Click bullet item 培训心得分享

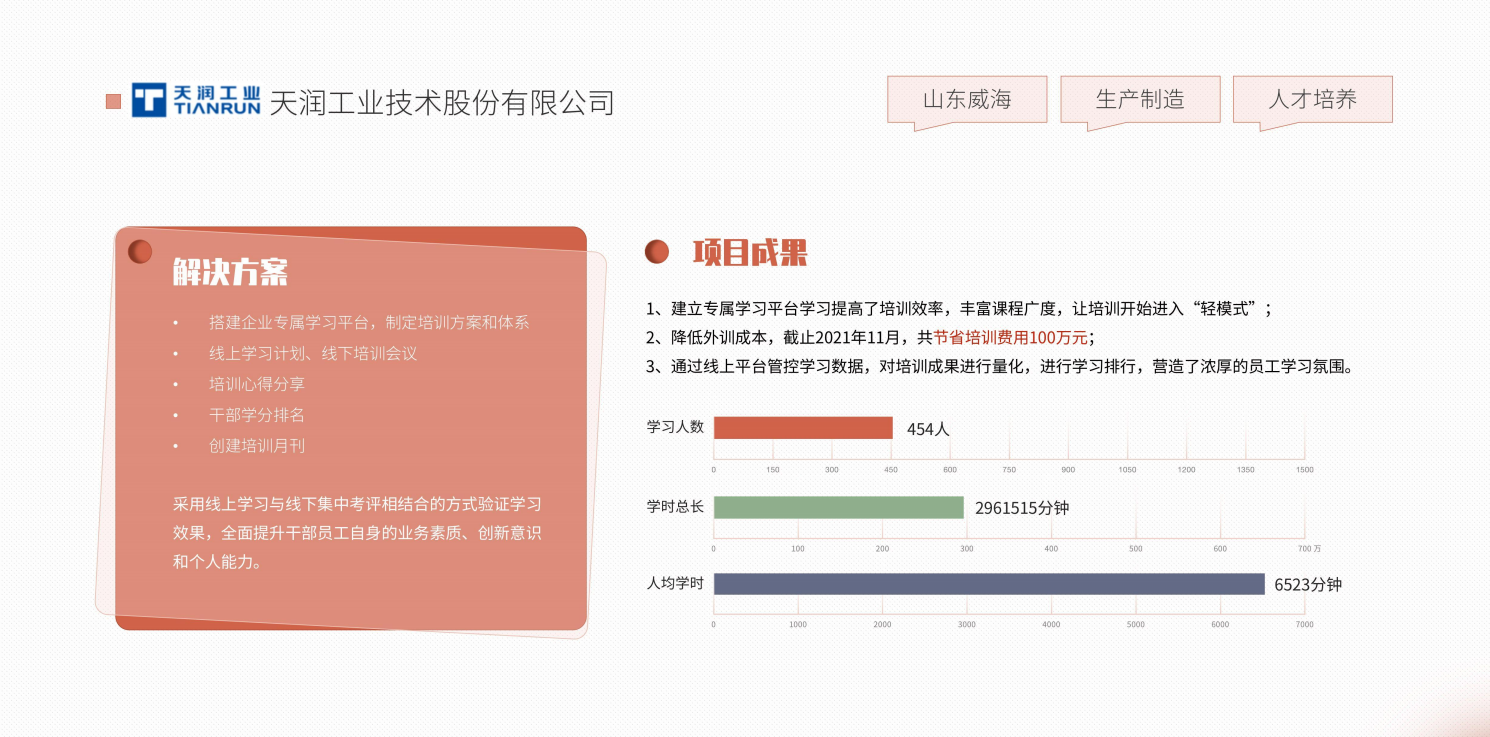(x=256, y=384)
